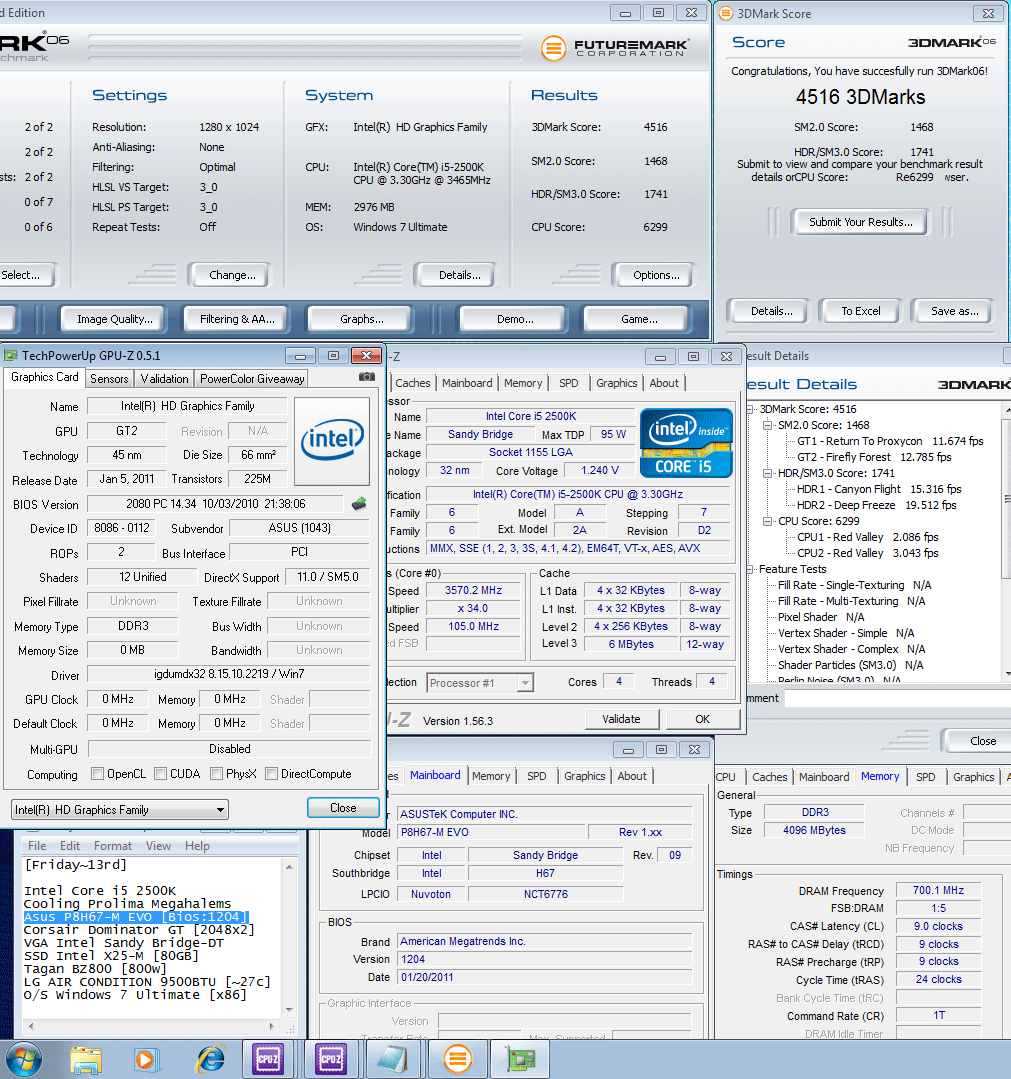Image resolution: width=1011 pixels, height=1079 pixels.
Task: Click the Save as... button
Action: pos(955,311)
